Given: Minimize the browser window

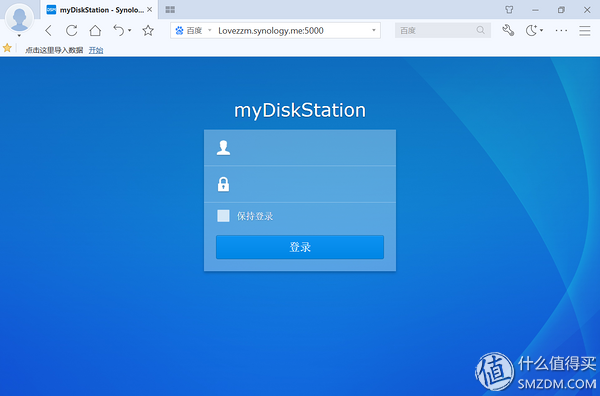Looking at the screenshot, I should 535,10.
